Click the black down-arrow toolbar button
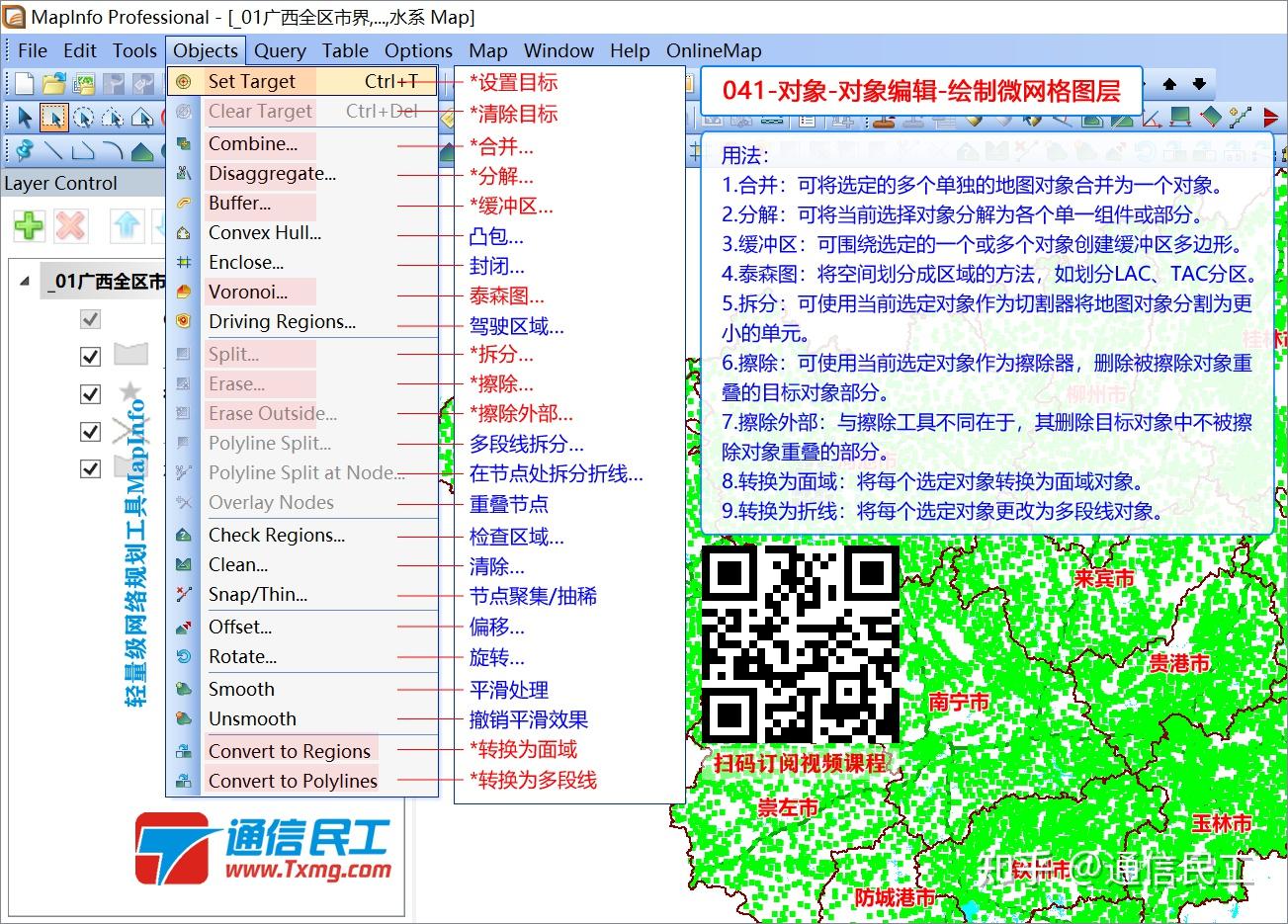 [x=1199, y=84]
